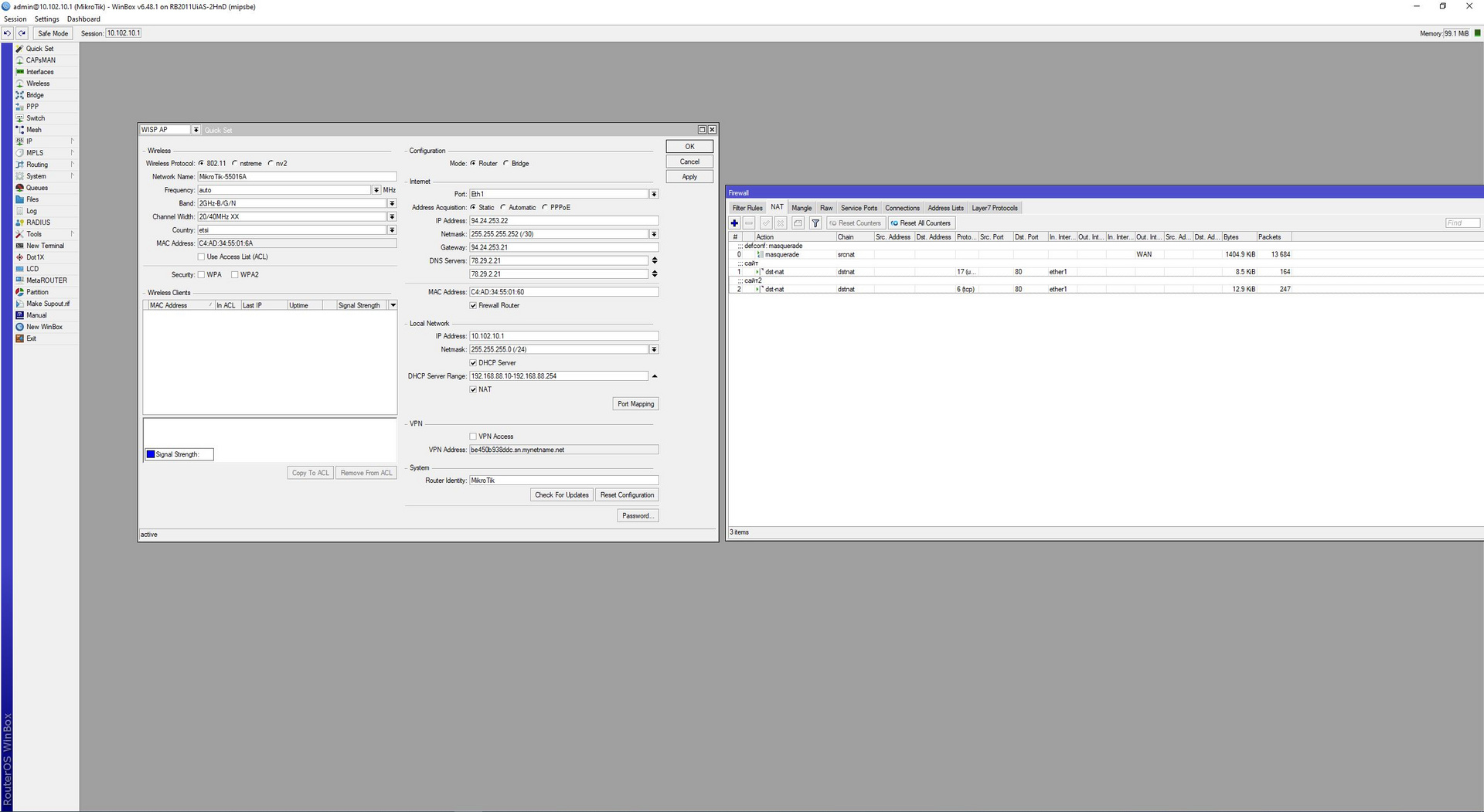Viewport: 1484px width, 812px height.
Task: Select 802.11 wireless protocol radio
Action: [x=201, y=164]
